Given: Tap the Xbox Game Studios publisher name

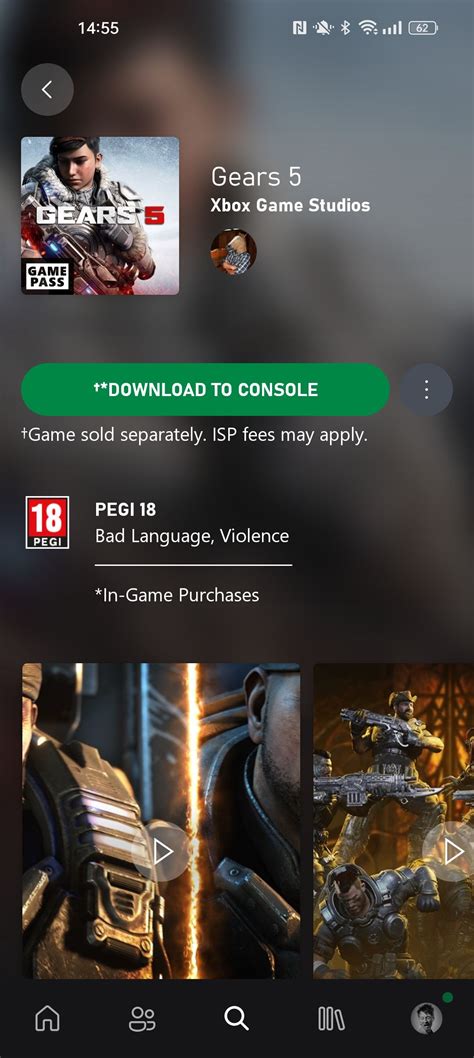Looking at the screenshot, I should (290, 205).
